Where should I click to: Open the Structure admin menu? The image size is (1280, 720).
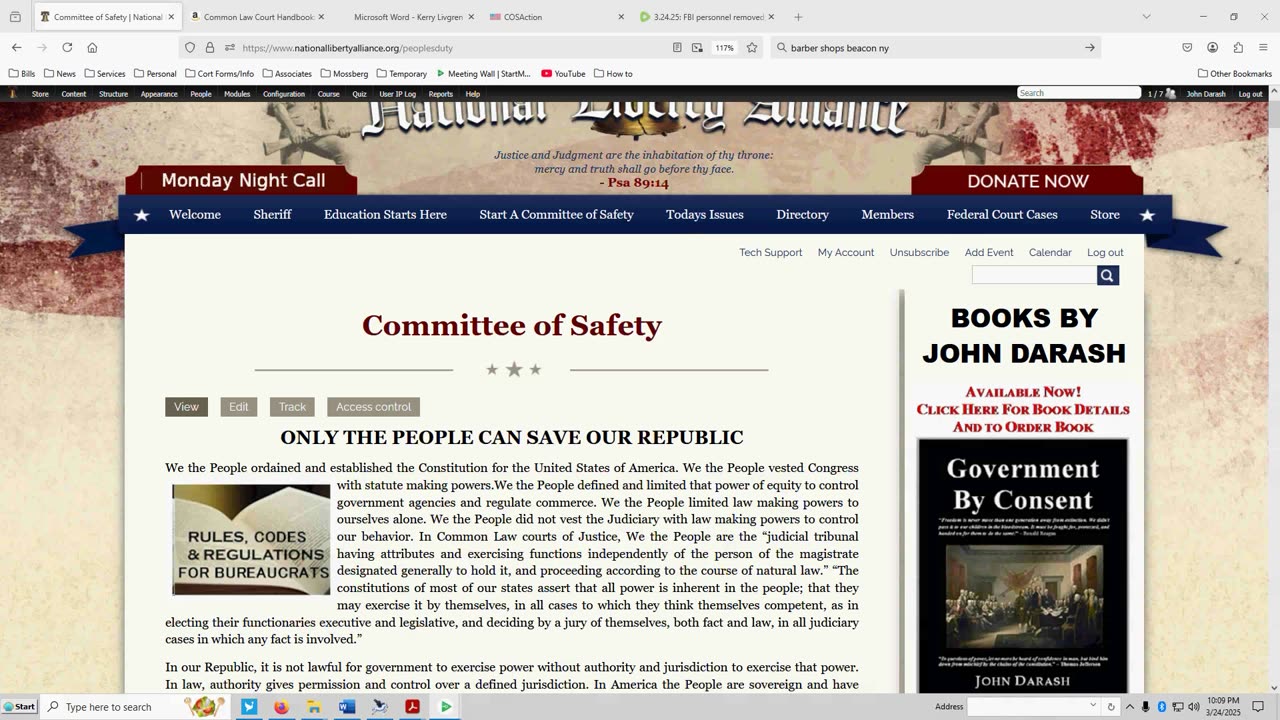pyautogui.click(x=113, y=94)
